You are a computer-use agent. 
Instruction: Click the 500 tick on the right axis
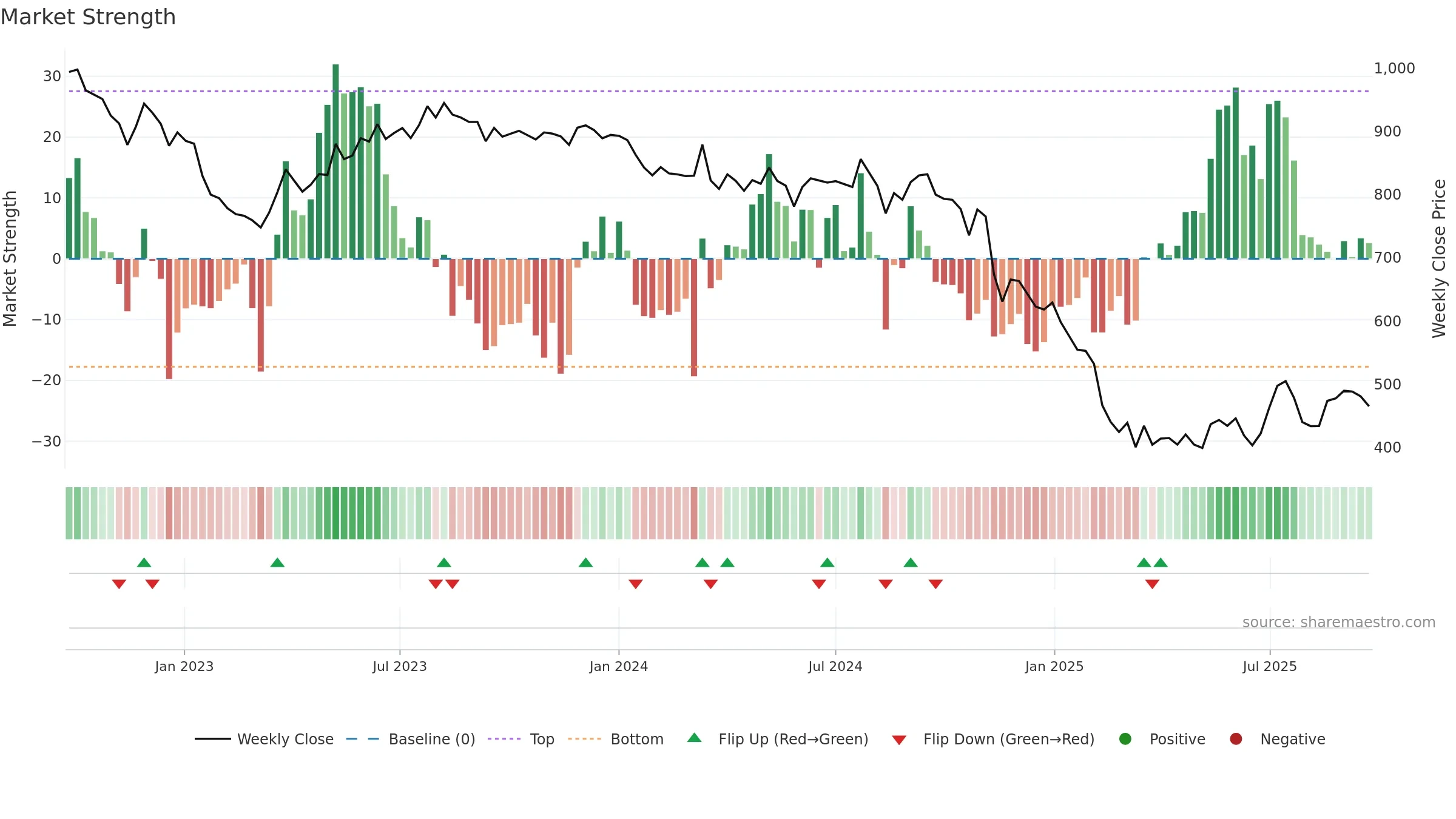tap(1387, 385)
